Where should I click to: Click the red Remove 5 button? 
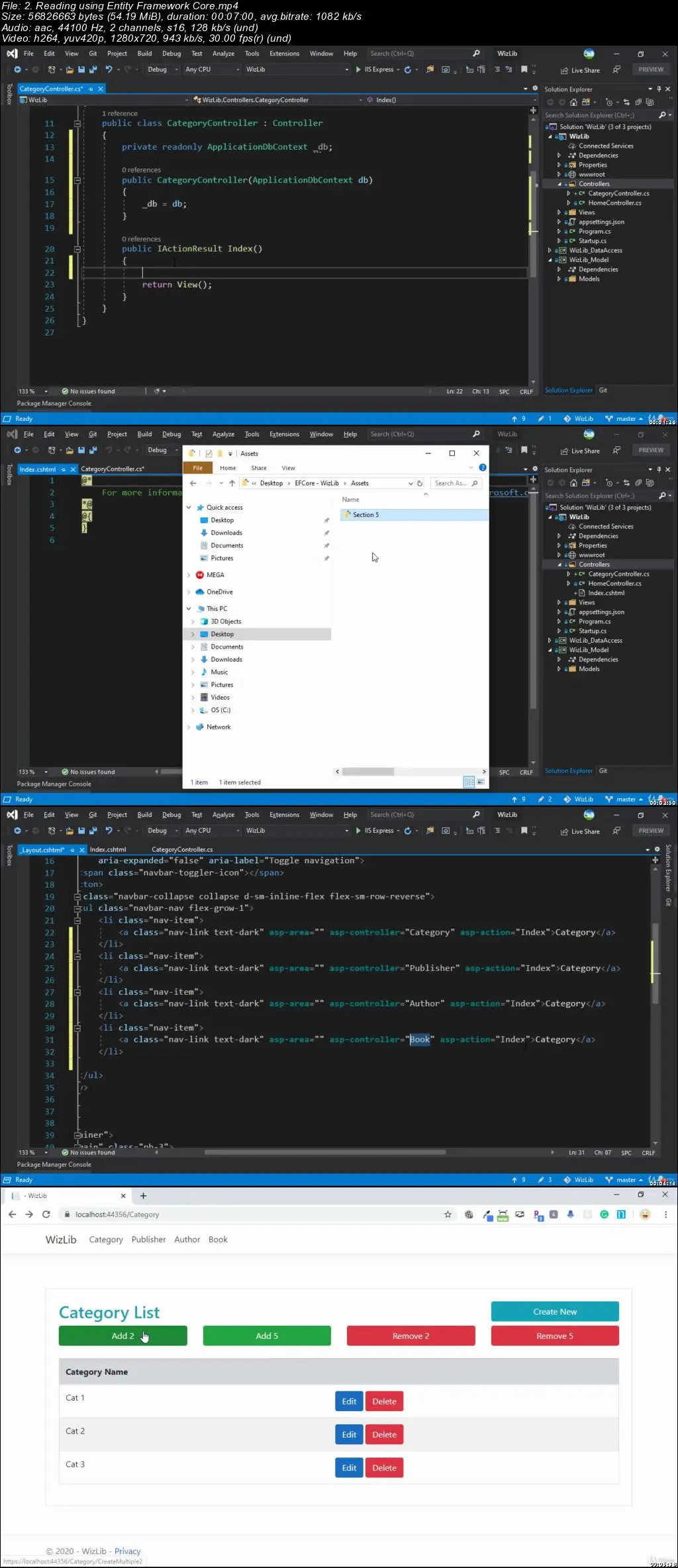pyautogui.click(x=555, y=1336)
